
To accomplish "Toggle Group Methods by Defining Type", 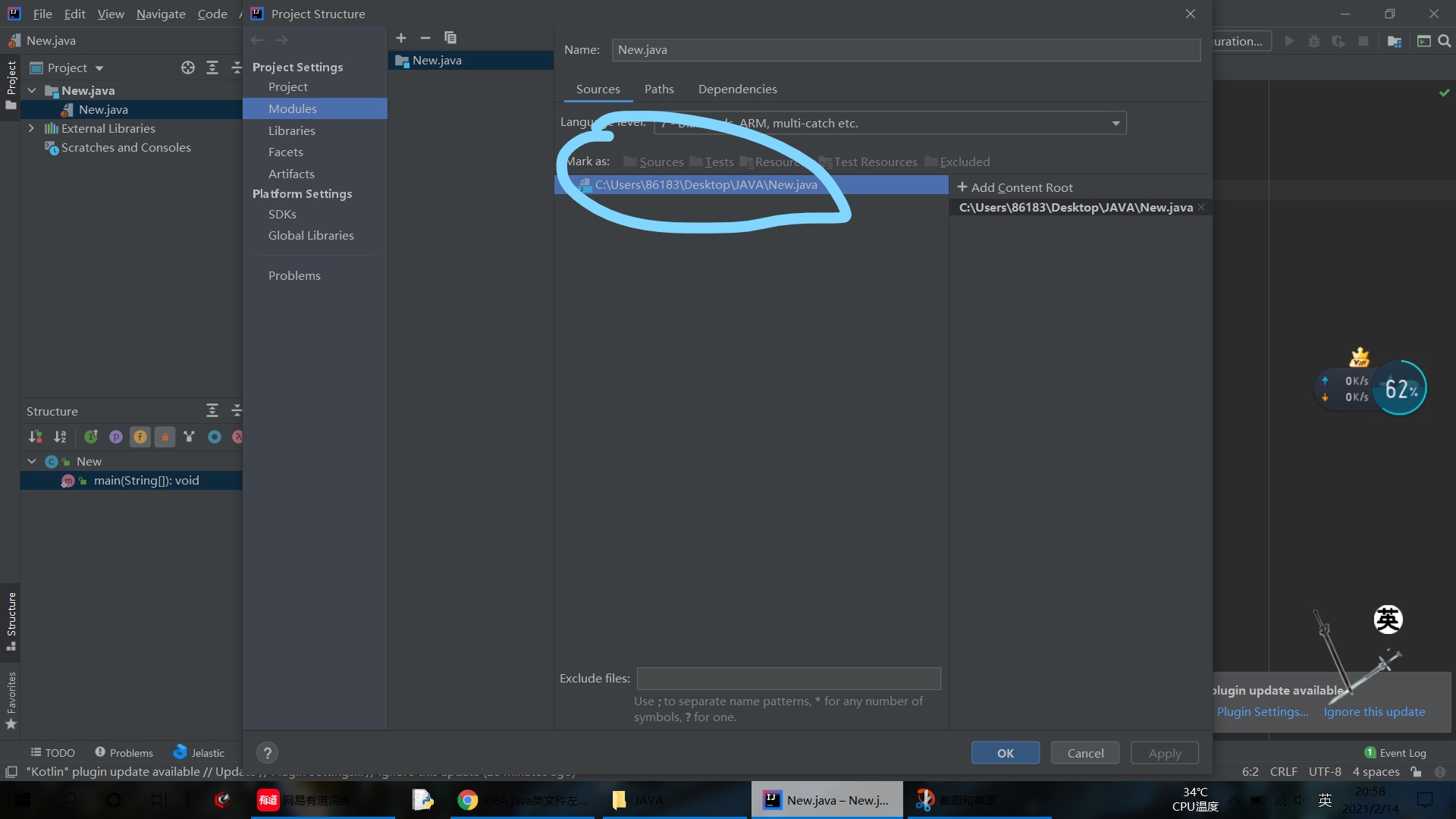I will pyautogui.click(x=190, y=437).
